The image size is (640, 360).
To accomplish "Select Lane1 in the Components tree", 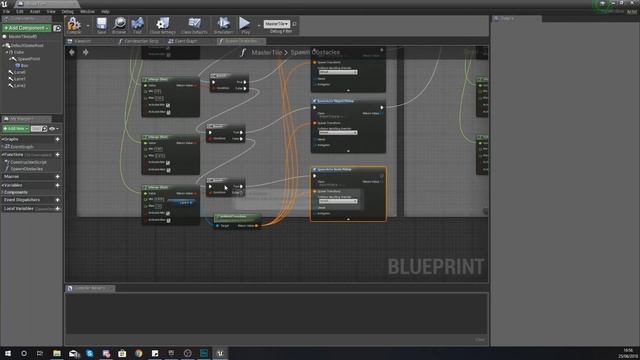I will pos(20,79).
